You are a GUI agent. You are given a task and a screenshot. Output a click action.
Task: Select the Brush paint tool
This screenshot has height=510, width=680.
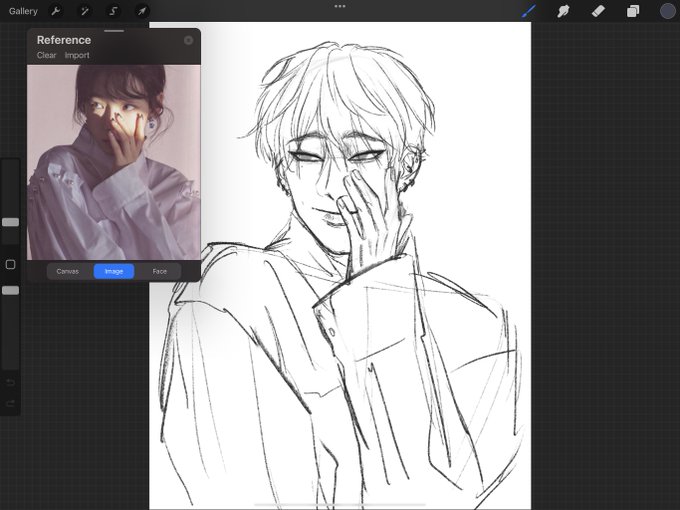(x=528, y=11)
